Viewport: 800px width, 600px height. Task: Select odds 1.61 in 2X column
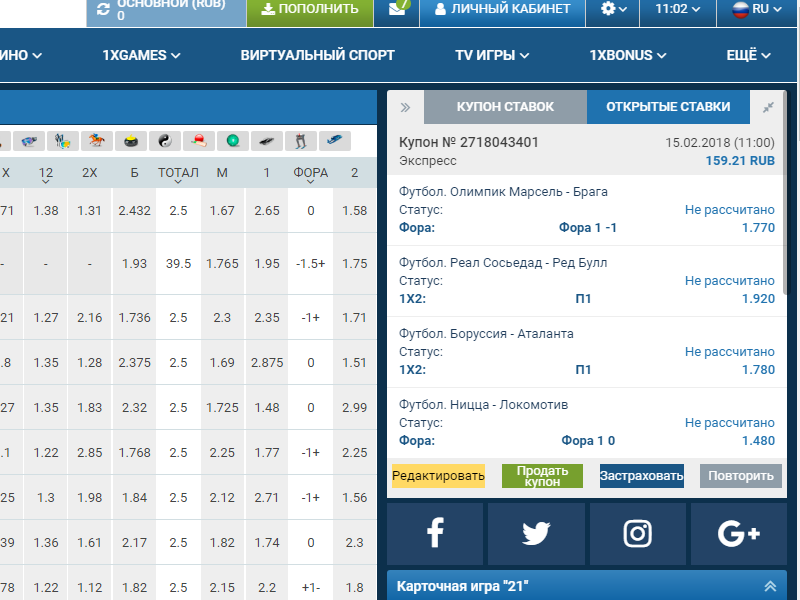pyautogui.click(x=90, y=542)
